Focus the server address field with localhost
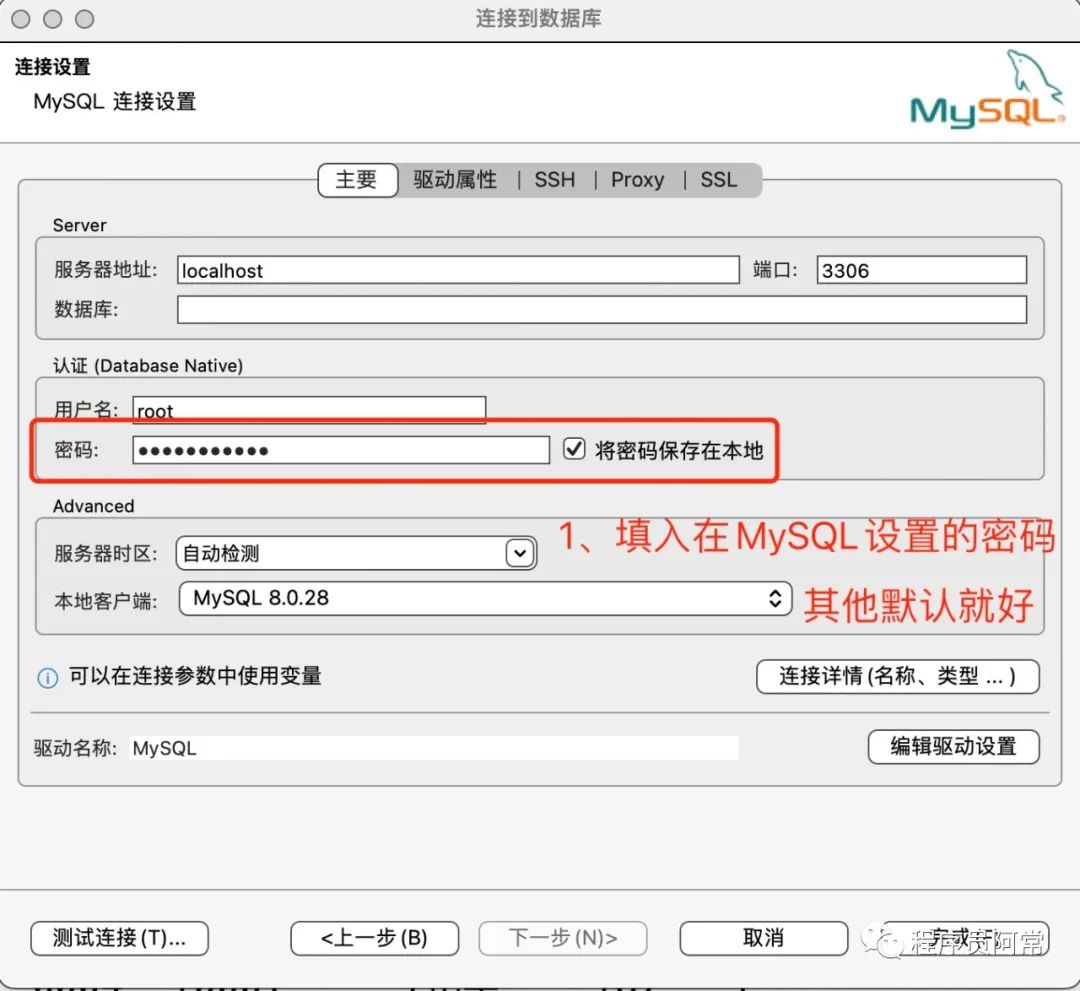 point(458,270)
